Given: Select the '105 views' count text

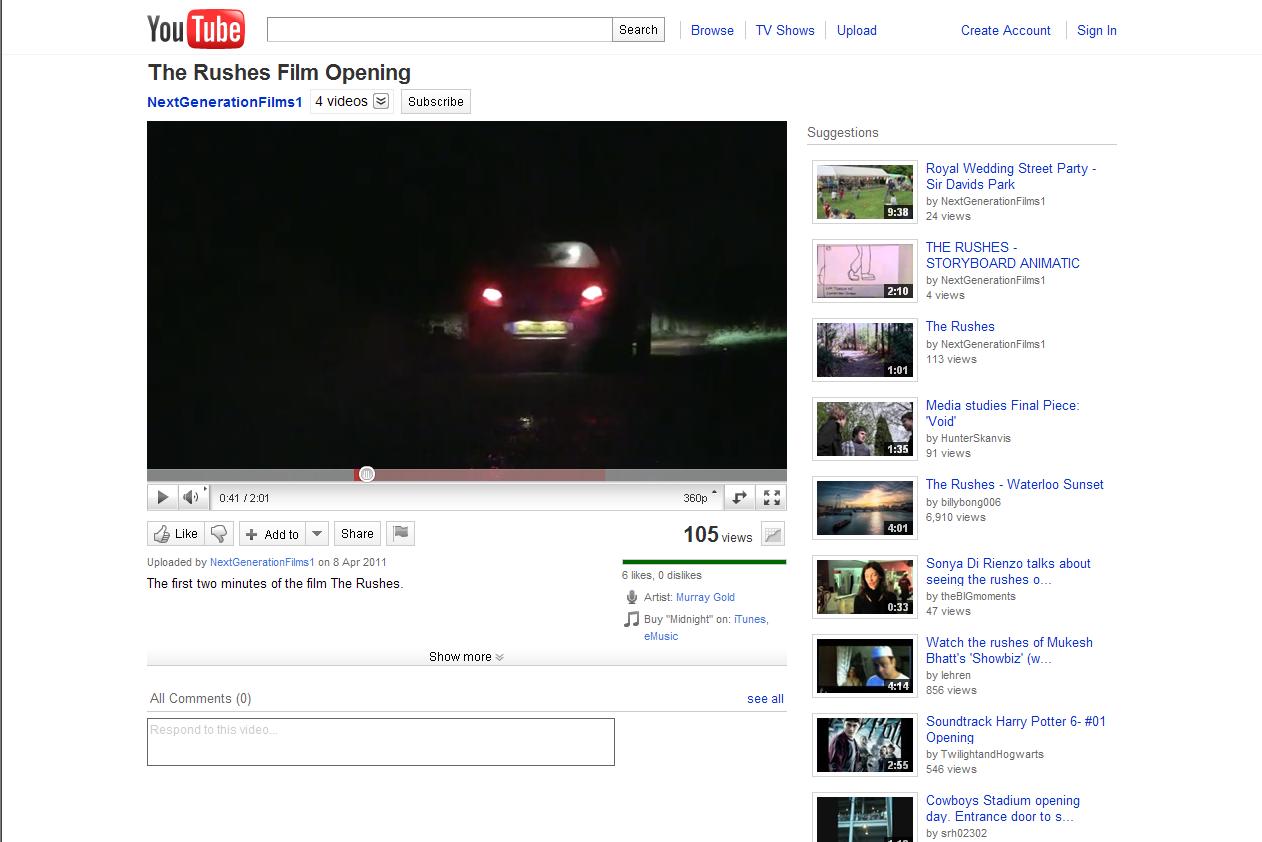Looking at the screenshot, I should click(x=718, y=535).
